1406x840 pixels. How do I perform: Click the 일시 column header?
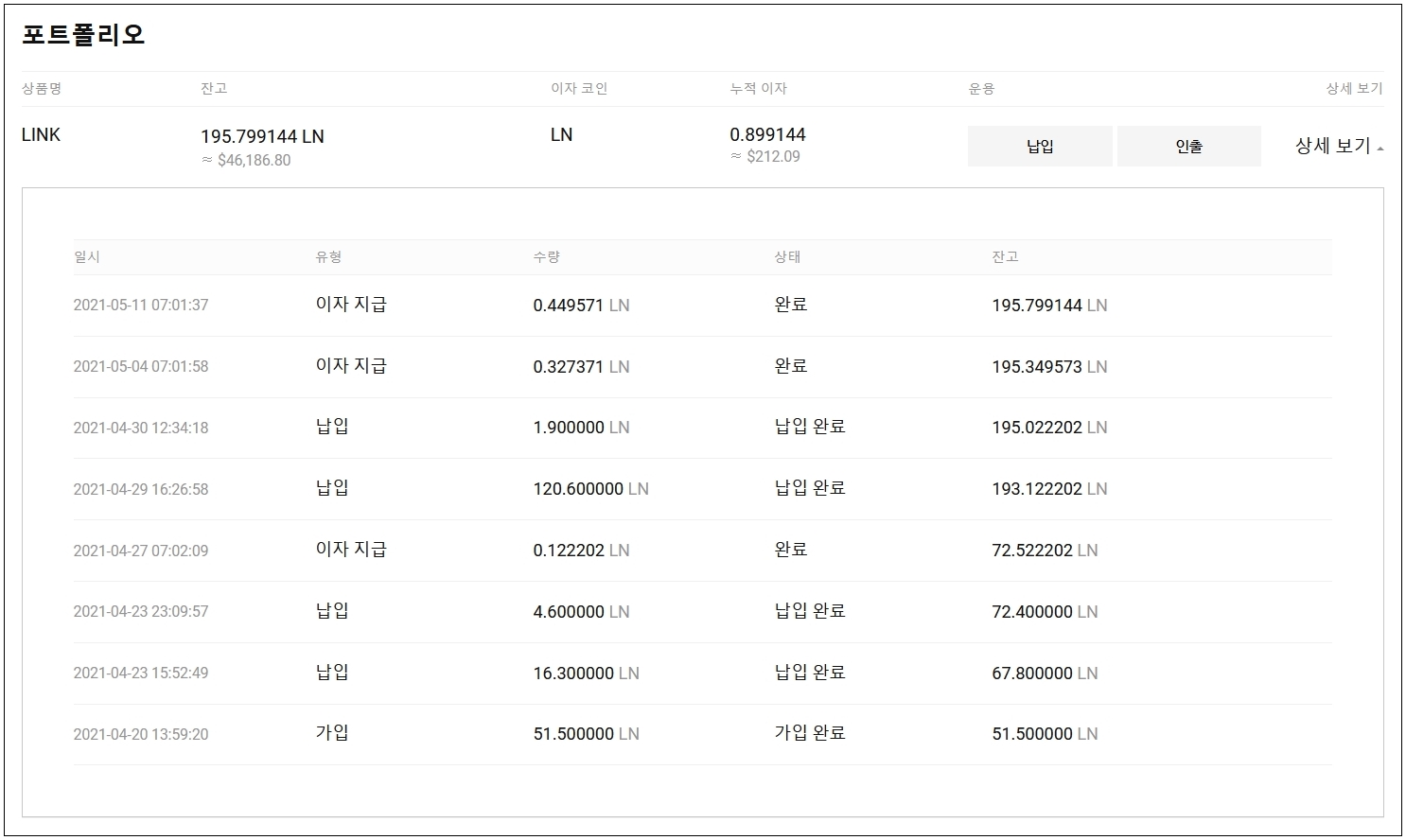point(86,256)
